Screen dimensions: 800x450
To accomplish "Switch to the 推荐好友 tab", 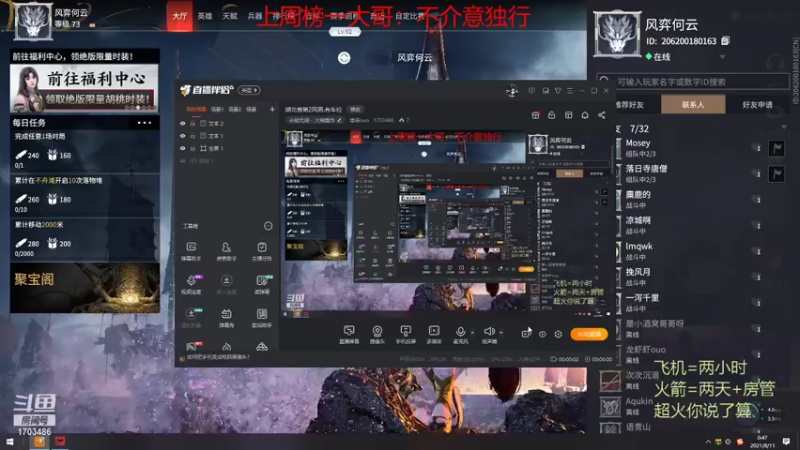I will pos(630,105).
